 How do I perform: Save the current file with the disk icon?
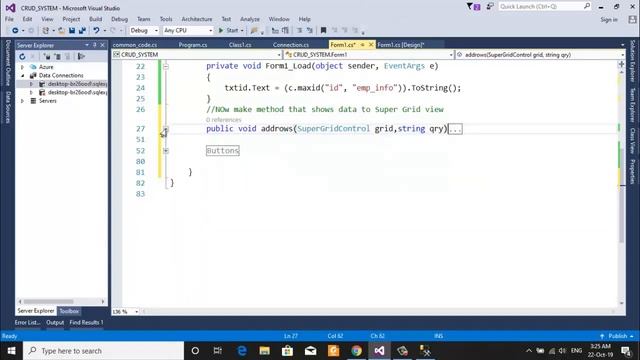click(x=72, y=31)
